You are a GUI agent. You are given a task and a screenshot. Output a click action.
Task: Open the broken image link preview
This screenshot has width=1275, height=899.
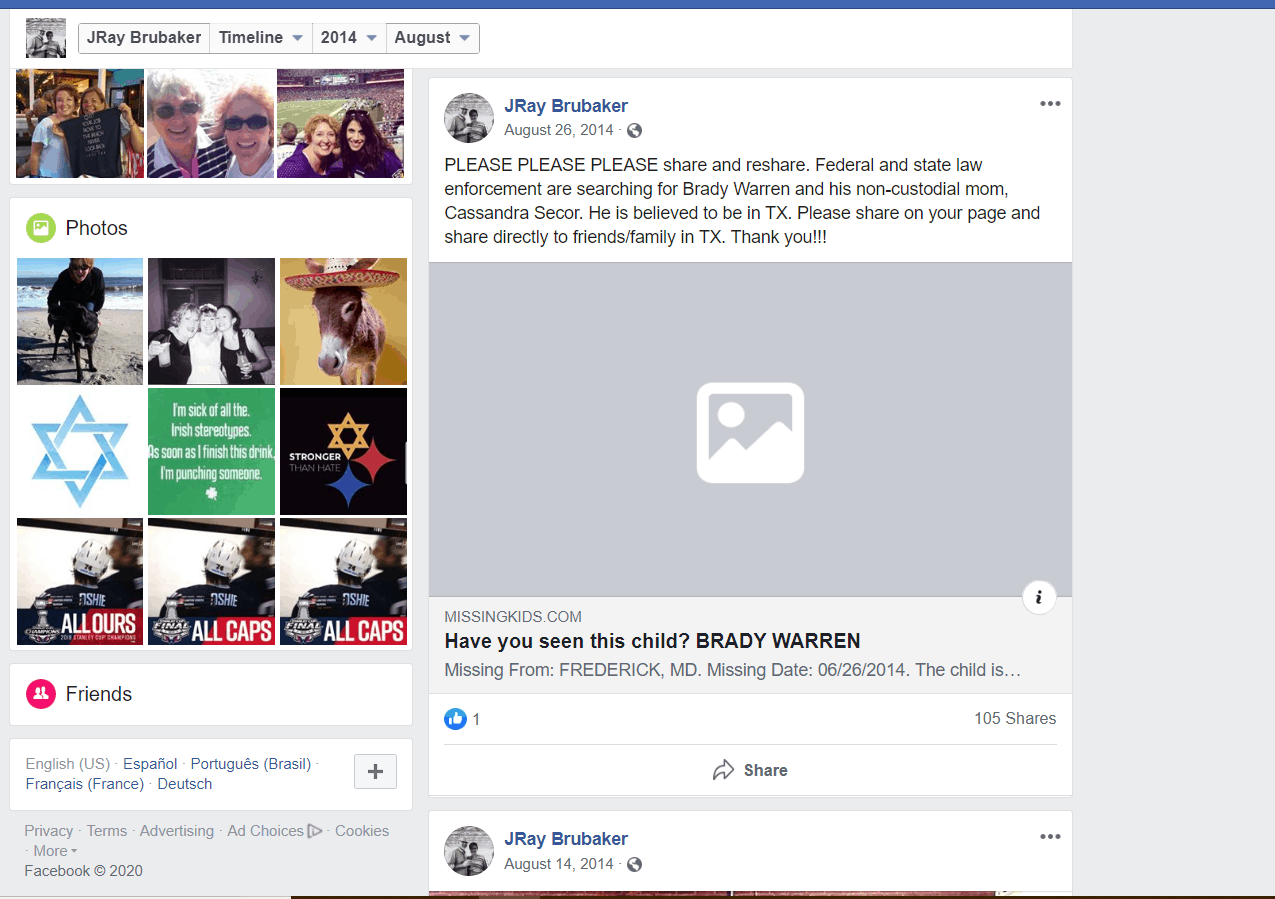pos(750,430)
